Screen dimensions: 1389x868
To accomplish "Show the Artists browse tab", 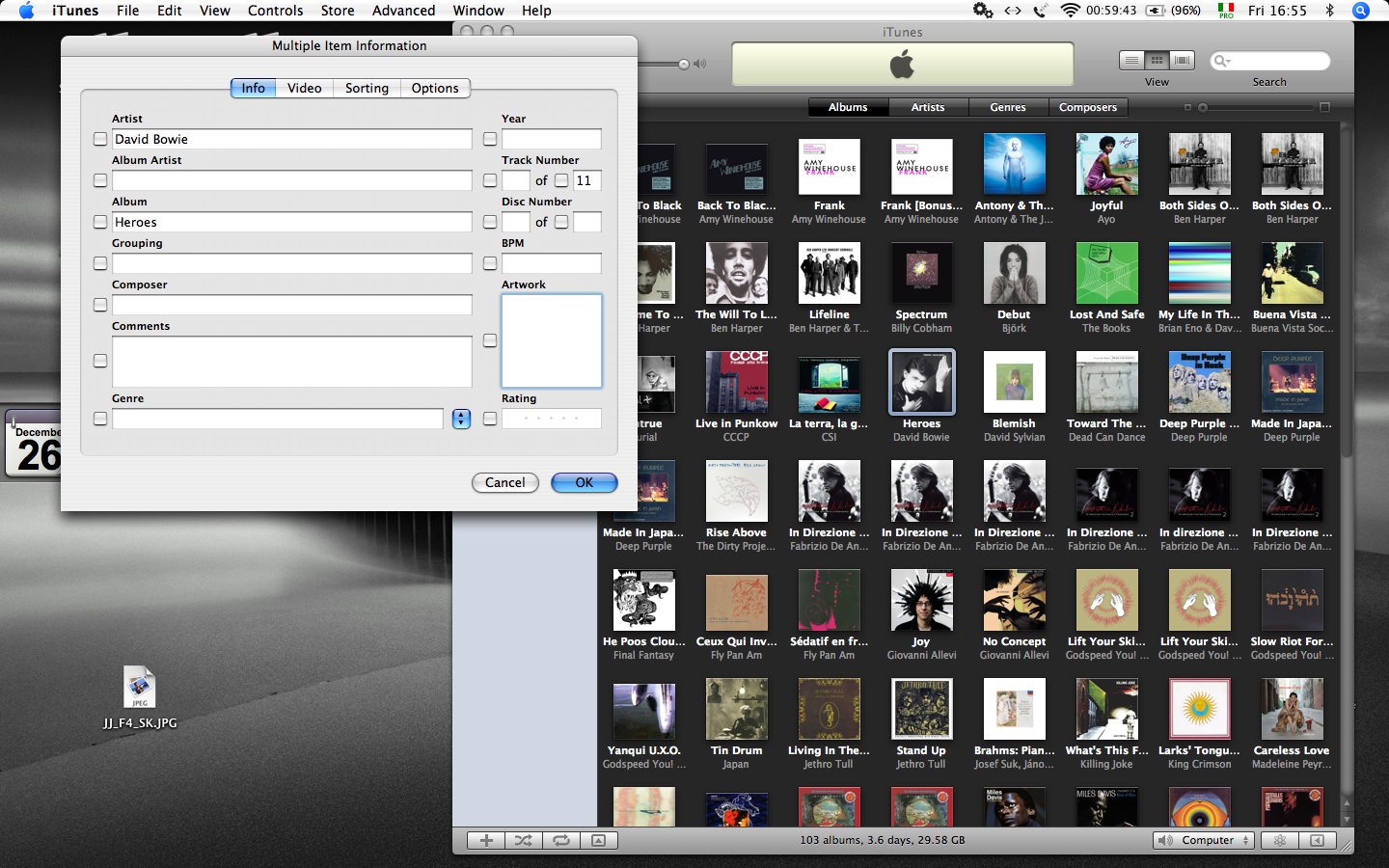I will click(x=928, y=107).
